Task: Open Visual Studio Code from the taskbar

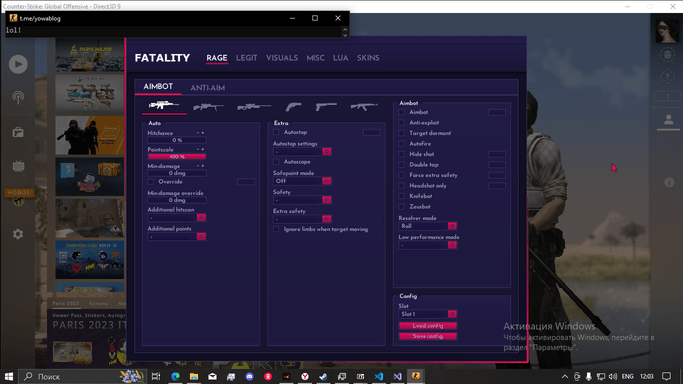Action: point(379,376)
